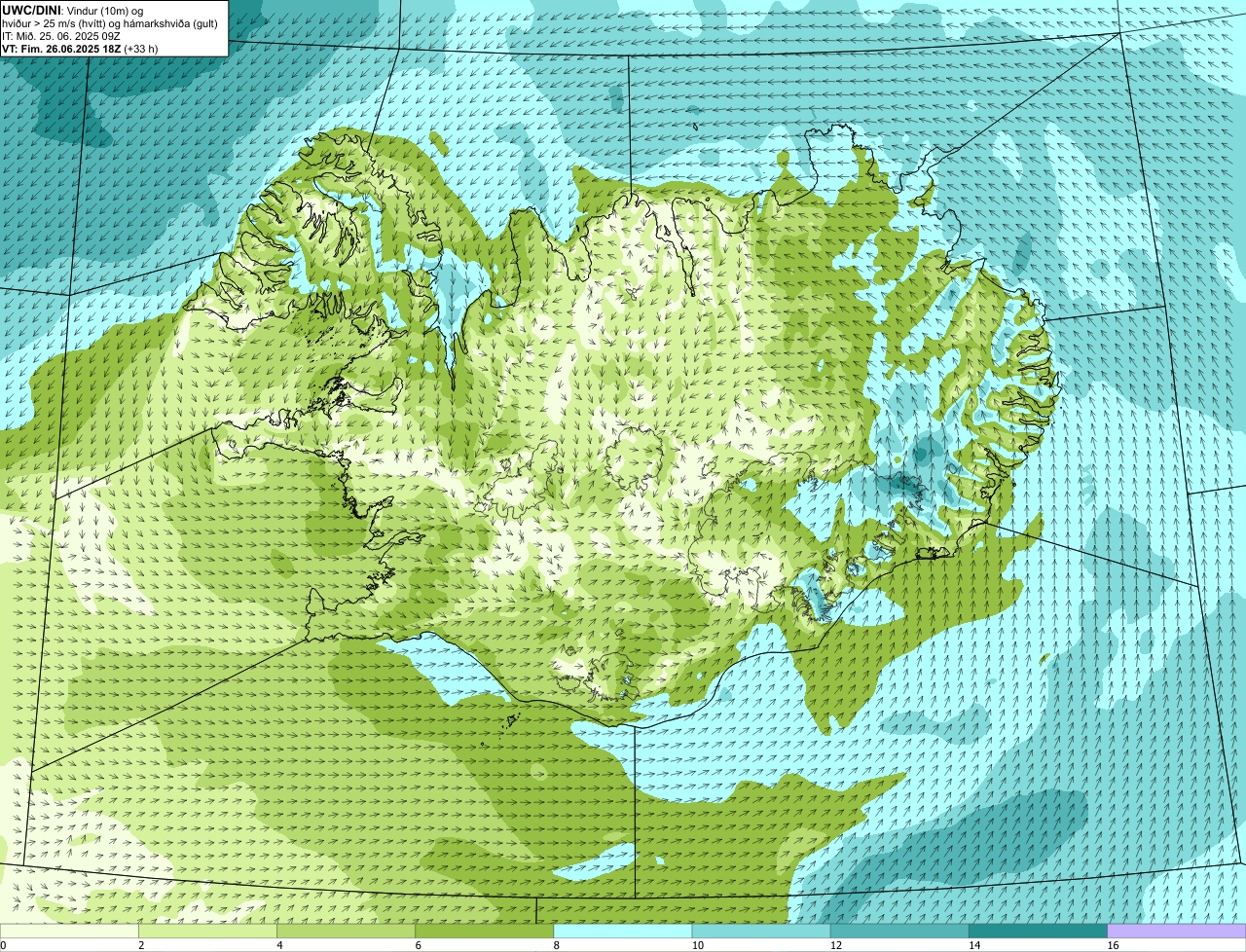
Task: Click the "IT: Mið. 25. 06. 2025 09Z" line
Action: [x=61, y=36]
